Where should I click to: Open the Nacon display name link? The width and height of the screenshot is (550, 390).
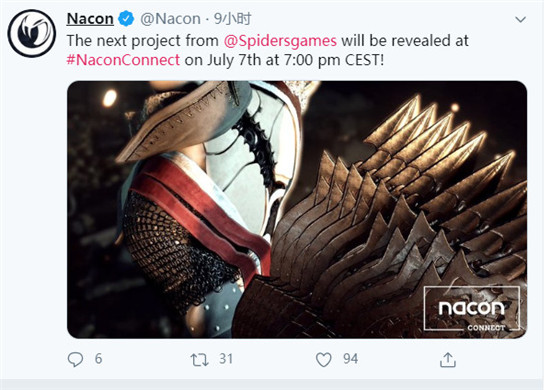pyautogui.click(x=90, y=19)
